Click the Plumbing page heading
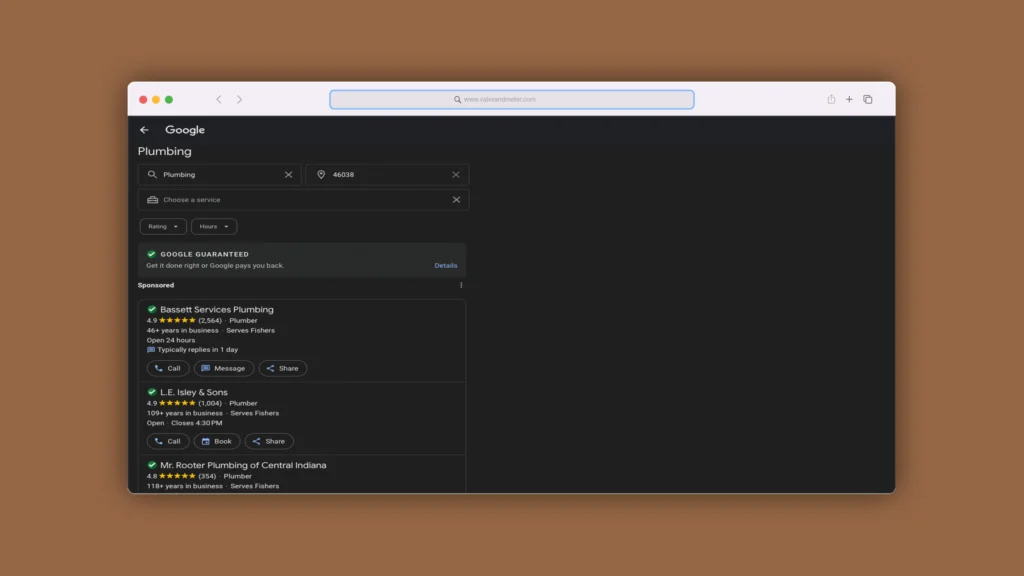 pyautogui.click(x=165, y=152)
